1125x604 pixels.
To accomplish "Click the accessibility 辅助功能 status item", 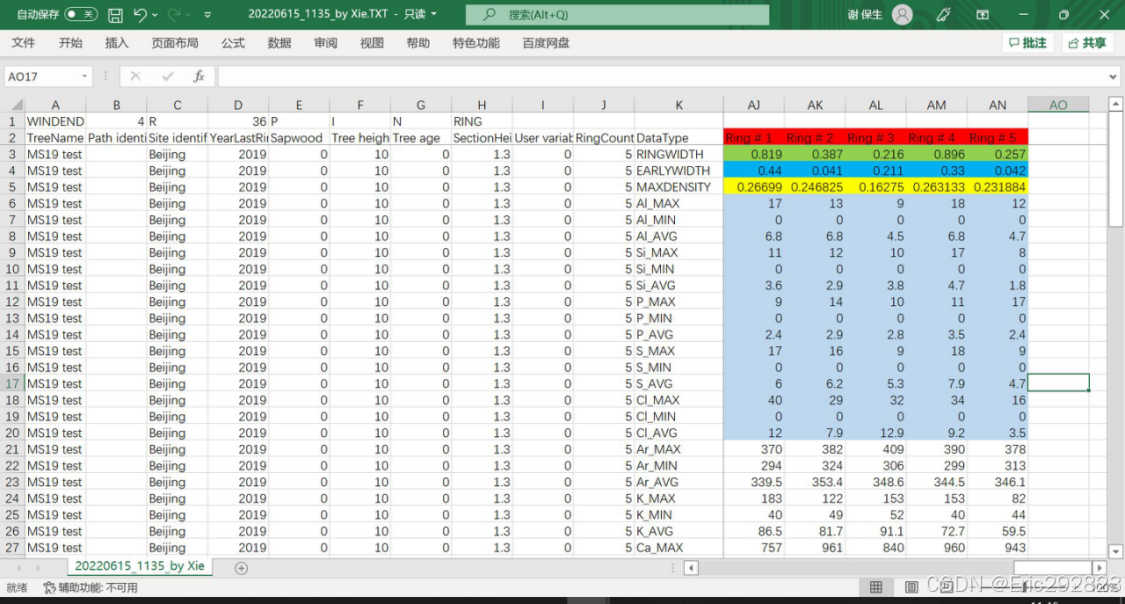I will click(91, 588).
